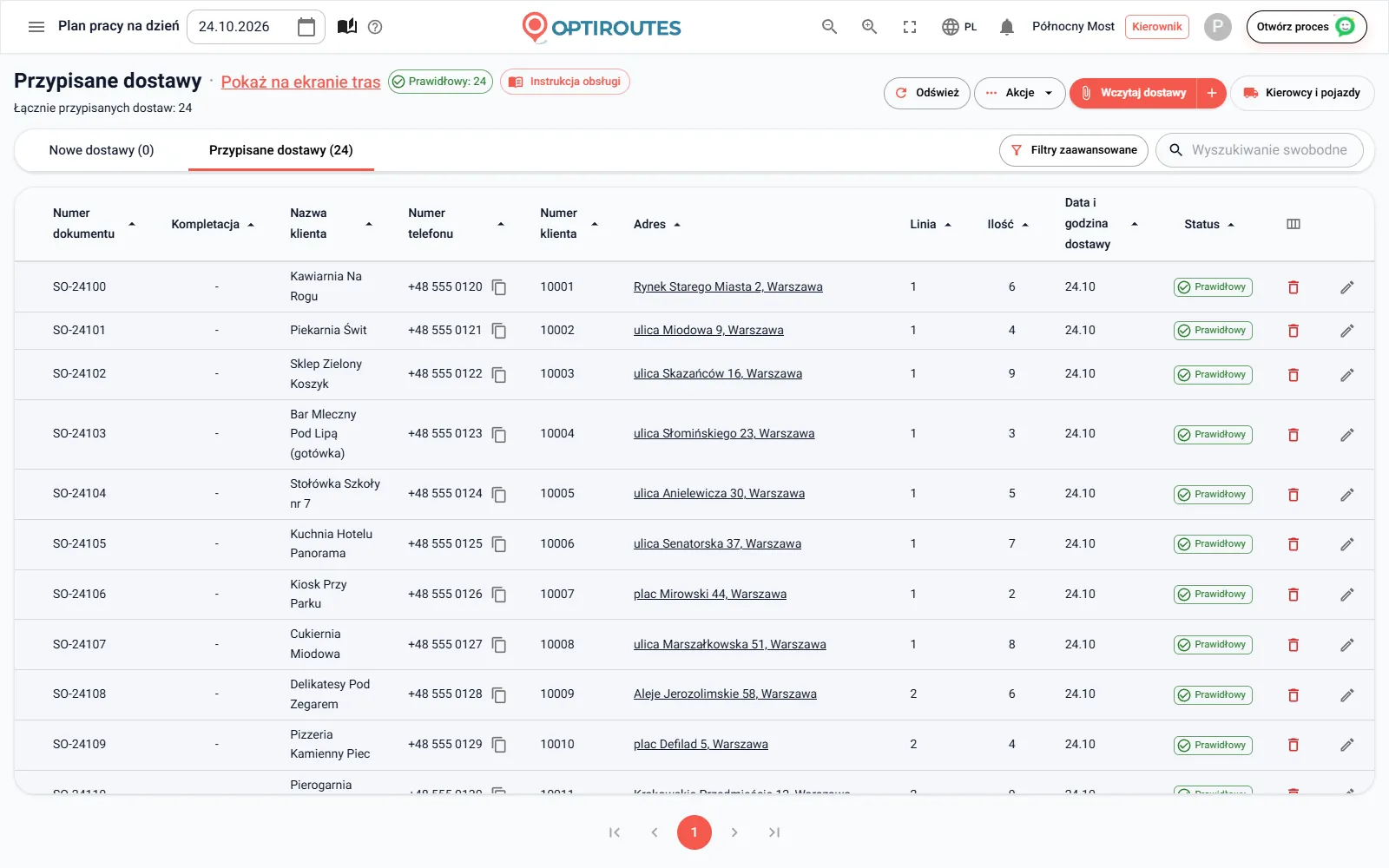1389x868 pixels.
Task: Open address plac Defilad 5, Warszawa
Action: (701, 745)
